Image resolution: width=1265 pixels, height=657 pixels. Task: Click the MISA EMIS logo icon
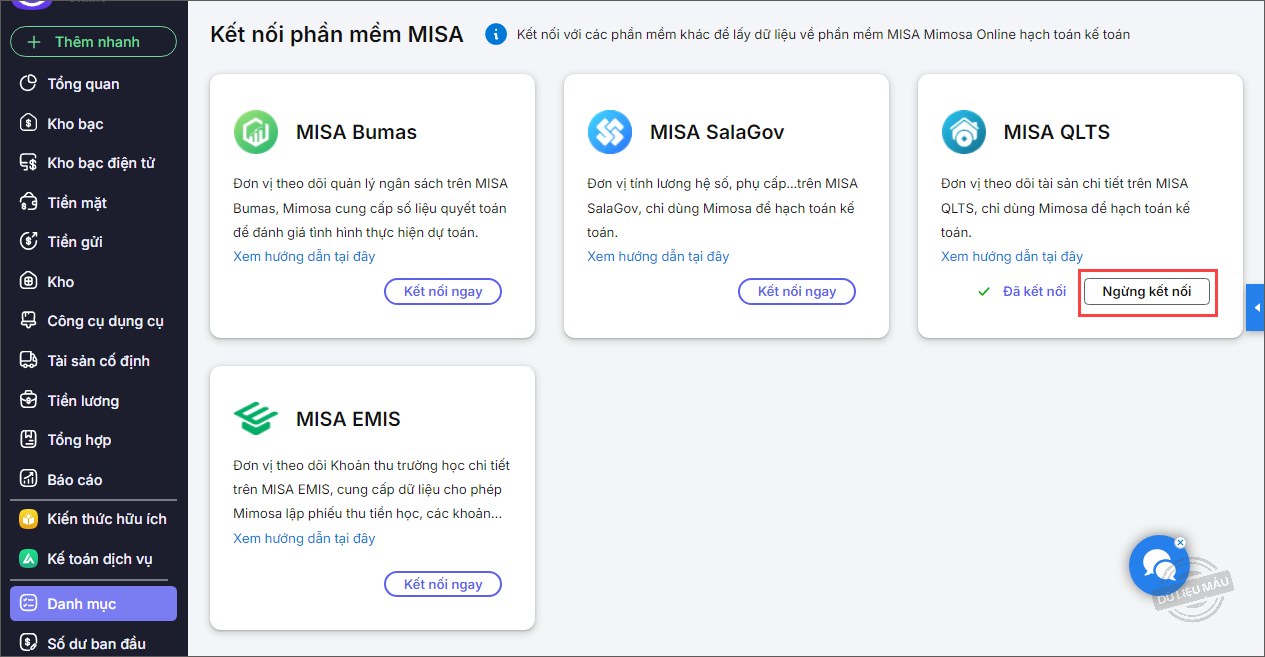point(255,418)
